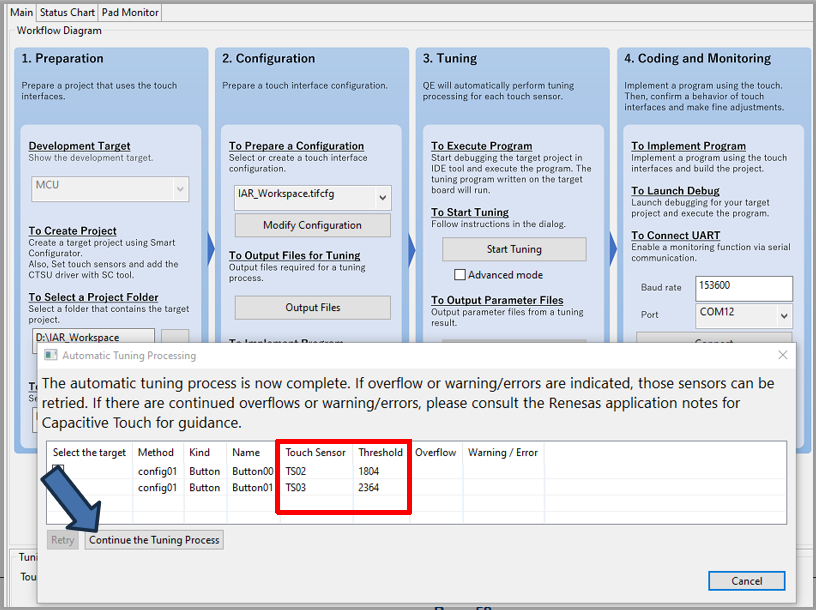Viewport: 816px width, 610px height.
Task: Open the IAR_Workspace.tifcfg configuration dropdown
Action: point(382,198)
